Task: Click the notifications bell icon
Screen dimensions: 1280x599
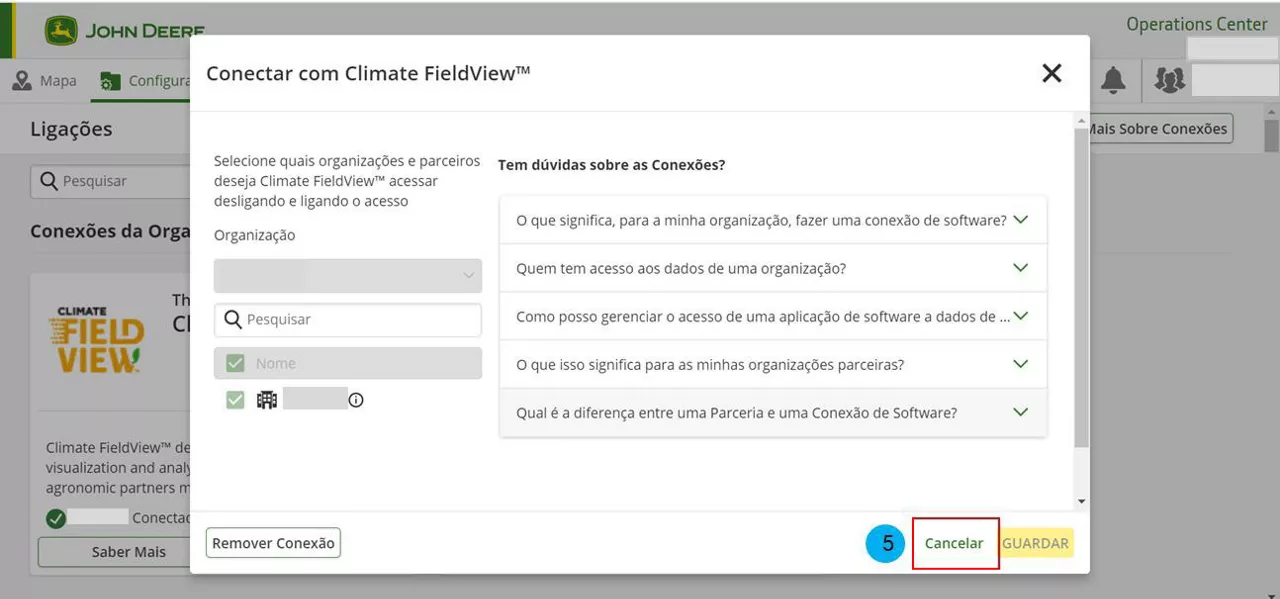Action: coord(1113,81)
